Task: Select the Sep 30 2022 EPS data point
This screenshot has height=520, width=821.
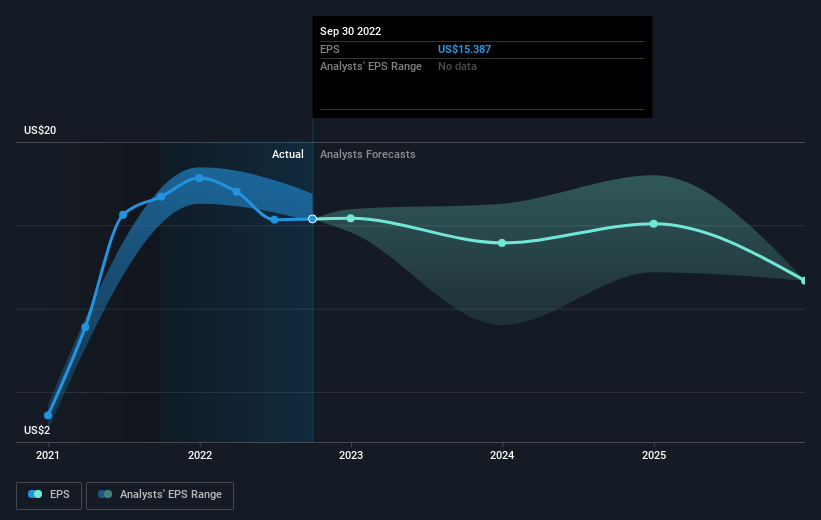Action: point(313,219)
